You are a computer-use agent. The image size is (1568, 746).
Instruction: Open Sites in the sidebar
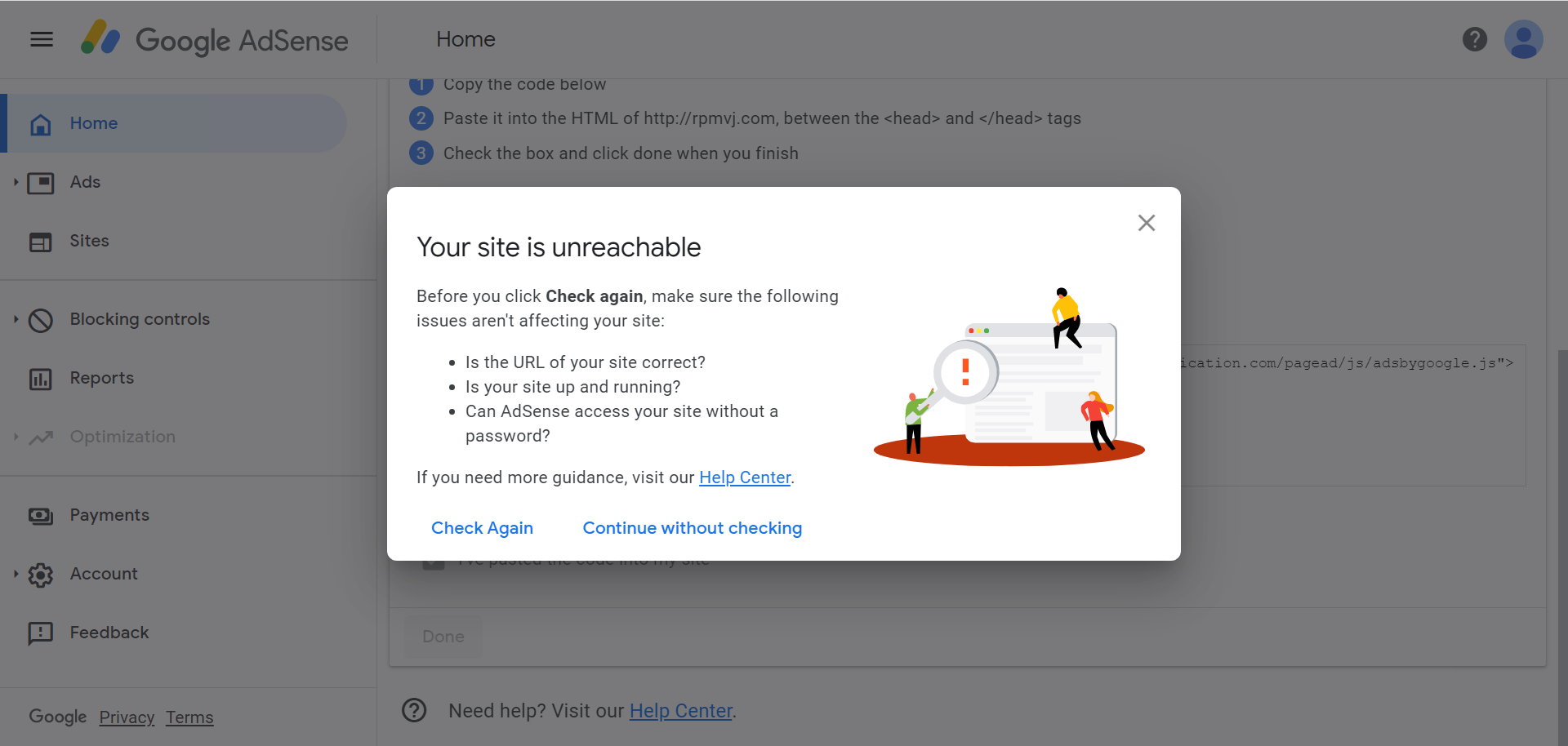click(x=89, y=241)
